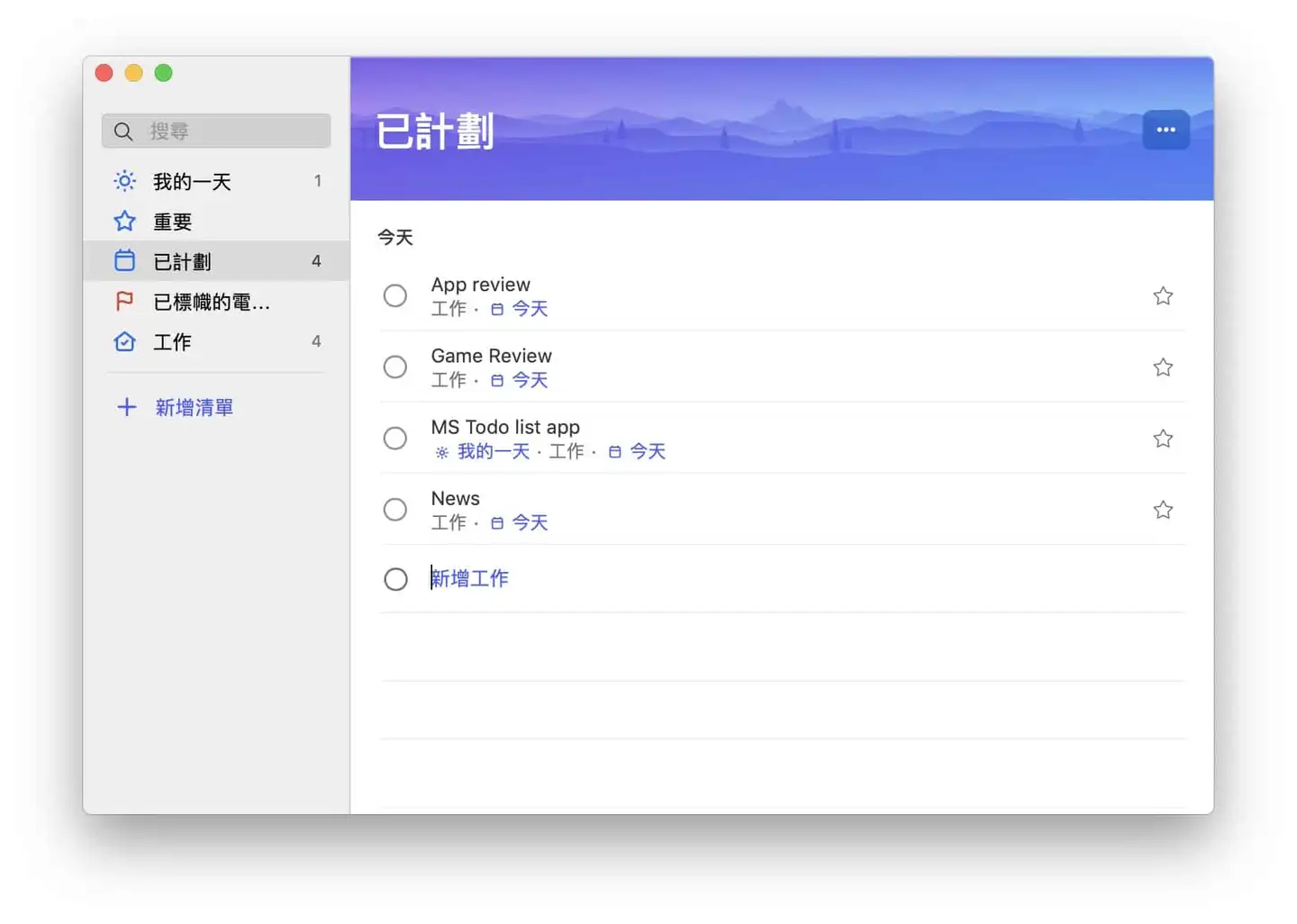Star the App review task
This screenshot has height=924, width=1297.
click(x=1163, y=296)
